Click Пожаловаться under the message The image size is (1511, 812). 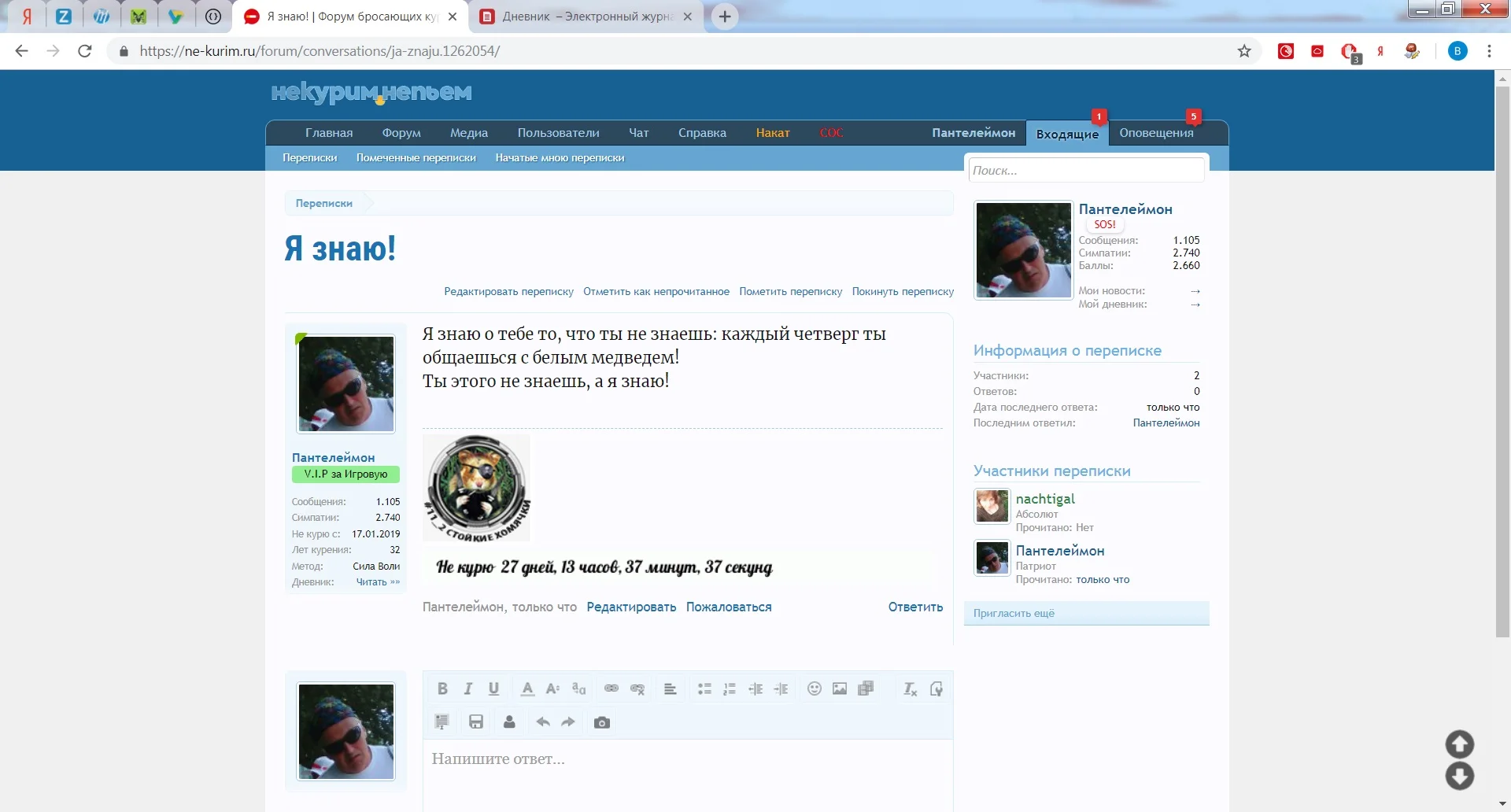click(x=729, y=607)
